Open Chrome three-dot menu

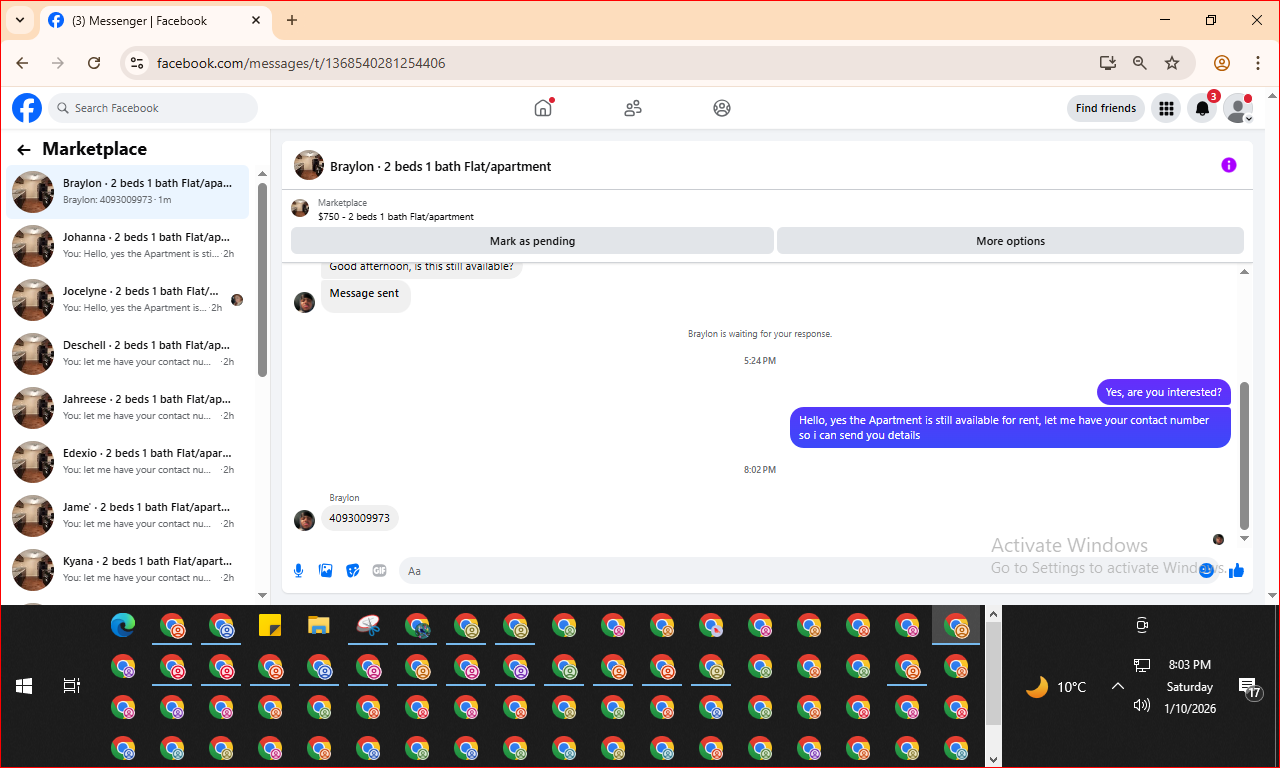tap(1257, 63)
